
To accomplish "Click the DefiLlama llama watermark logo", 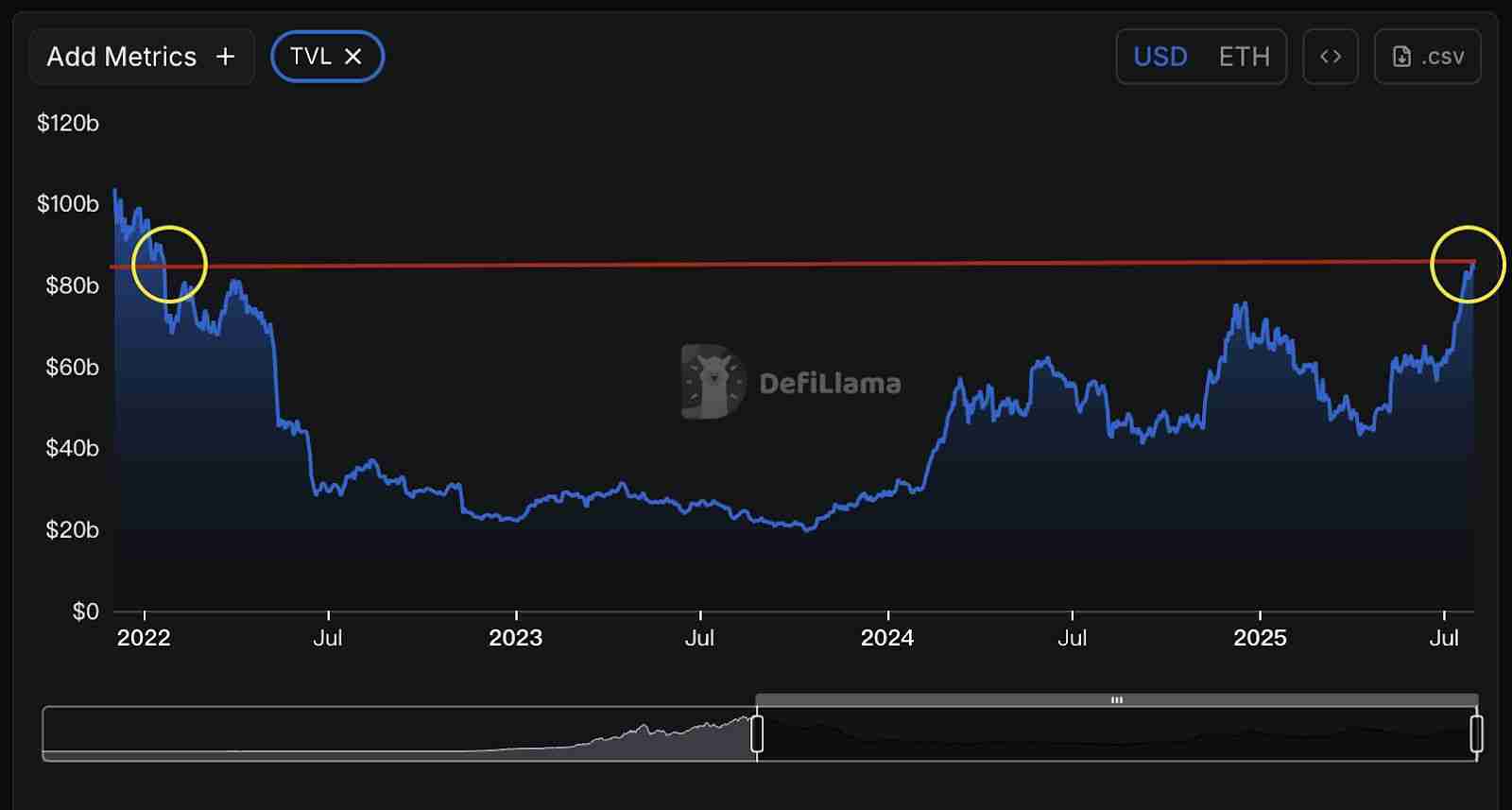I will [x=711, y=382].
